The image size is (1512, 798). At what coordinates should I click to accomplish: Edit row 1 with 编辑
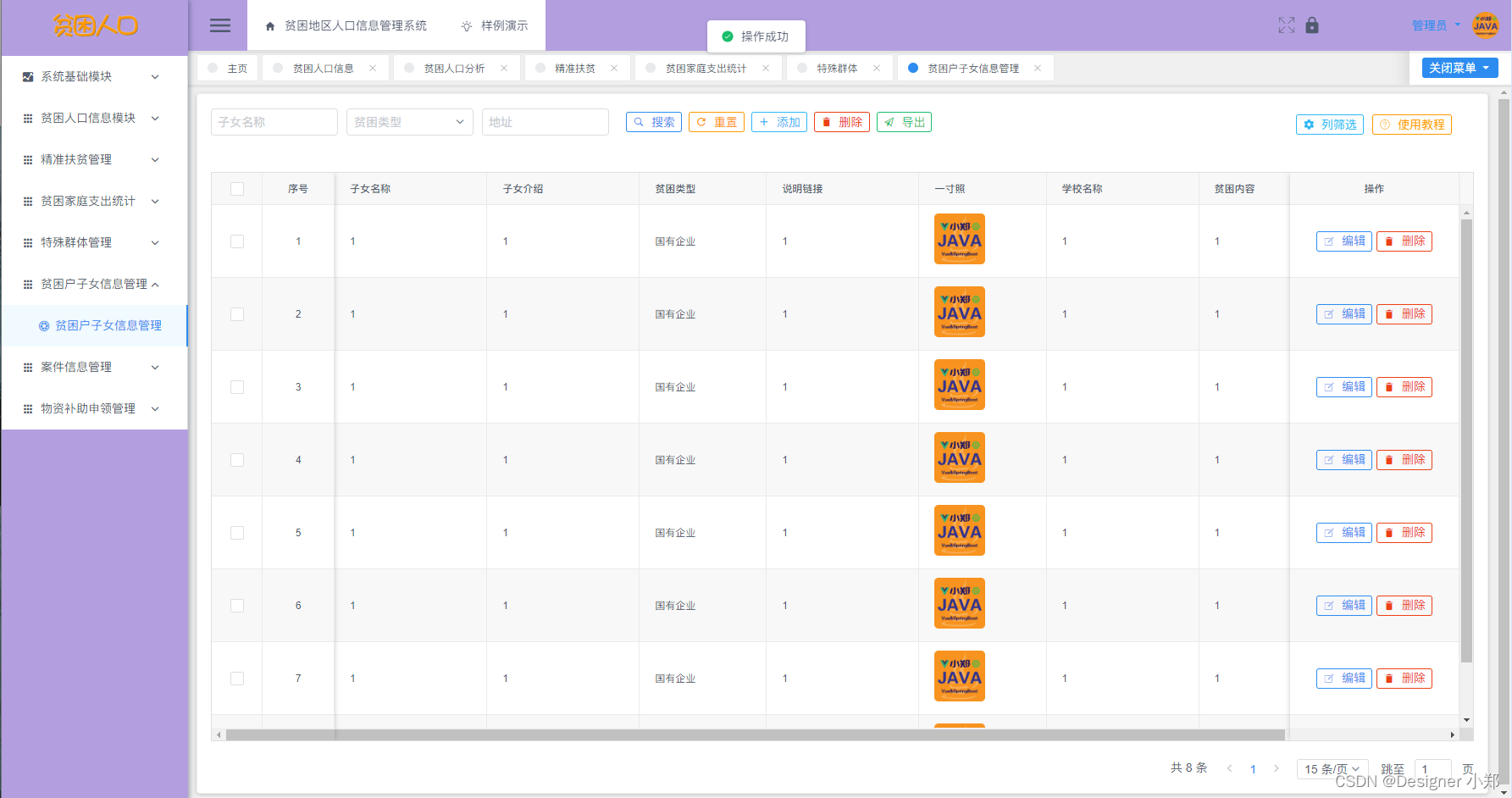pos(1344,241)
